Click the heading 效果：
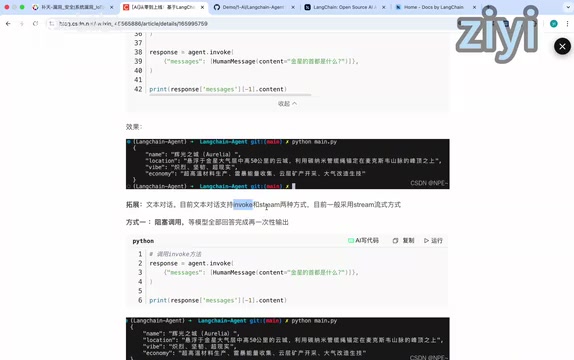574x360 pixels. [x=134, y=127]
